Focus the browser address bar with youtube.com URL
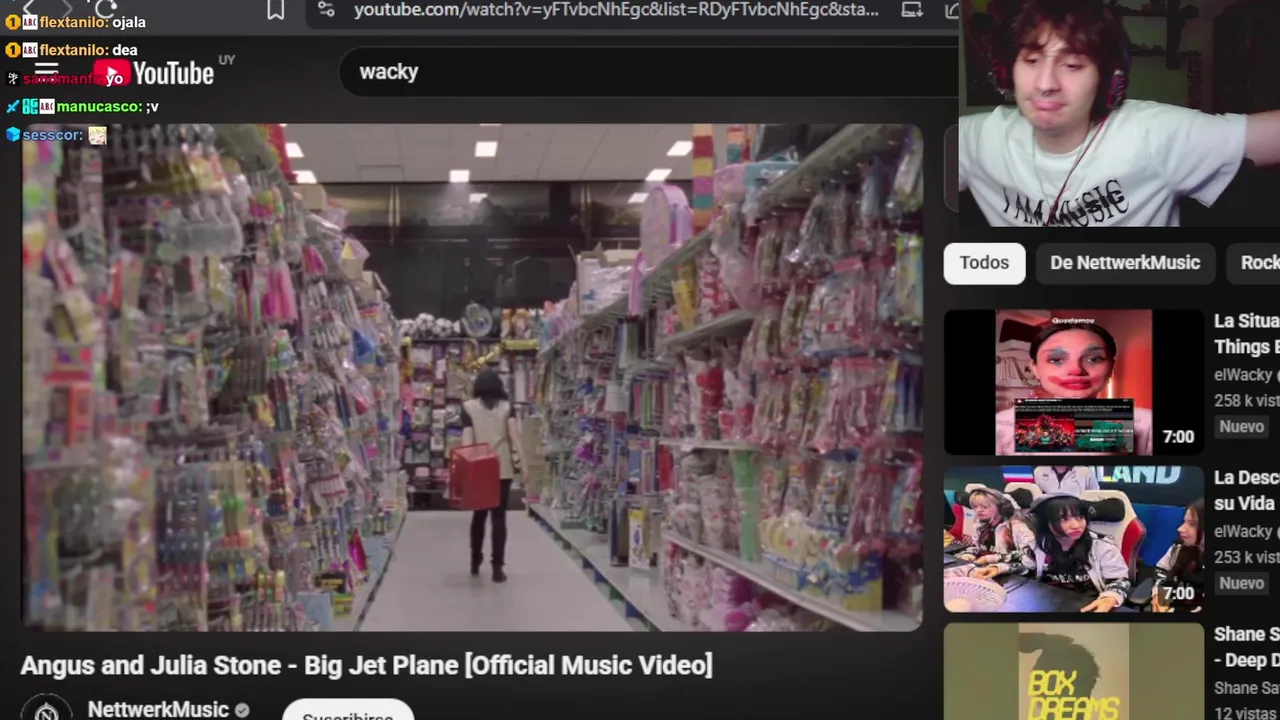The image size is (1280, 720). click(x=616, y=10)
